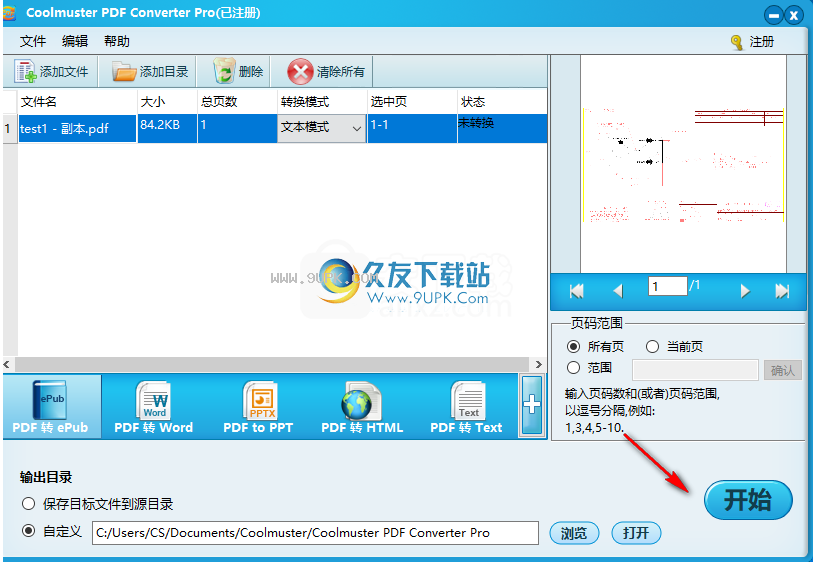This screenshot has width=814, height=562.
Task: Click the 转换模式 column header
Action: [x=322, y=102]
